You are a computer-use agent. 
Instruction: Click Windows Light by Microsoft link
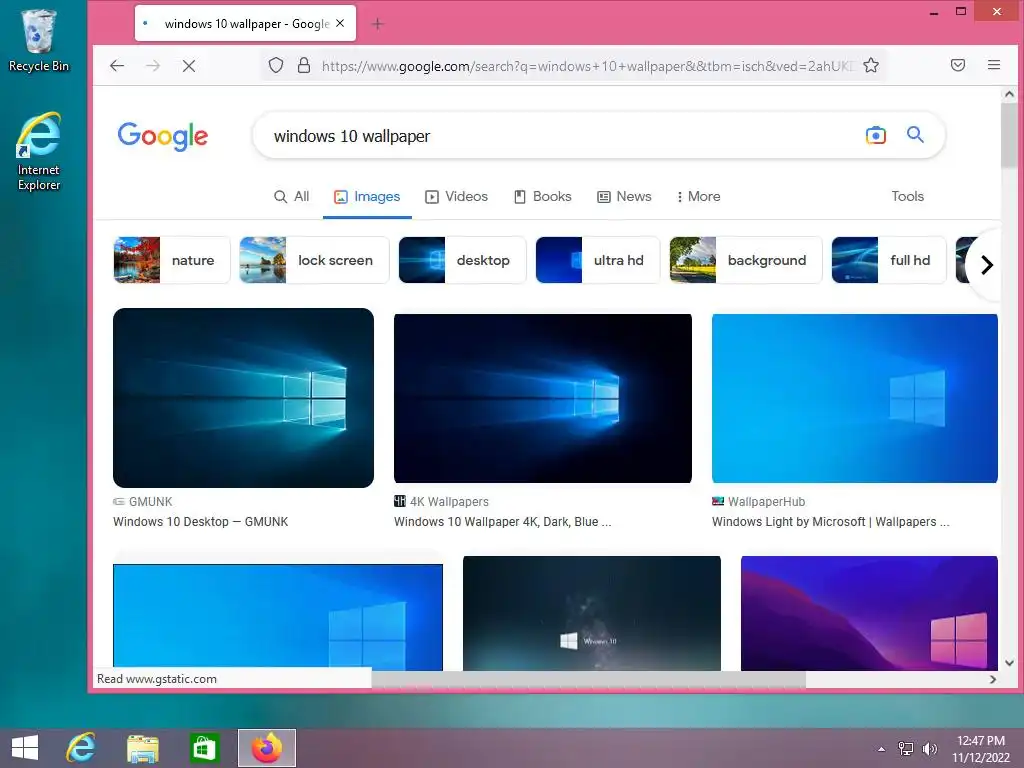[x=830, y=522]
